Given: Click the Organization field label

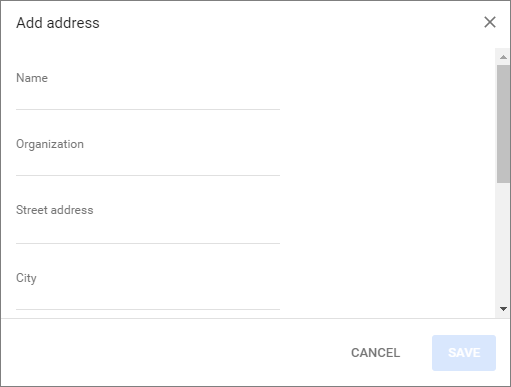Looking at the screenshot, I should pyautogui.click(x=50, y=144).
